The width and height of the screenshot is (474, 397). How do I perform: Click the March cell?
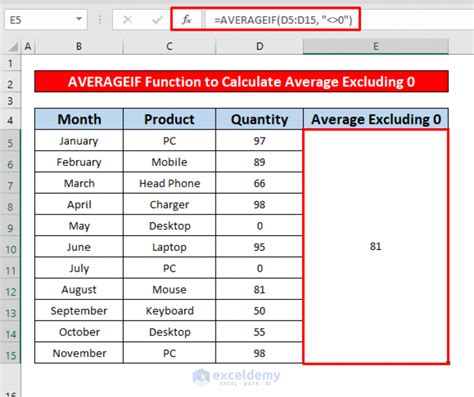(x=79, y=183)
